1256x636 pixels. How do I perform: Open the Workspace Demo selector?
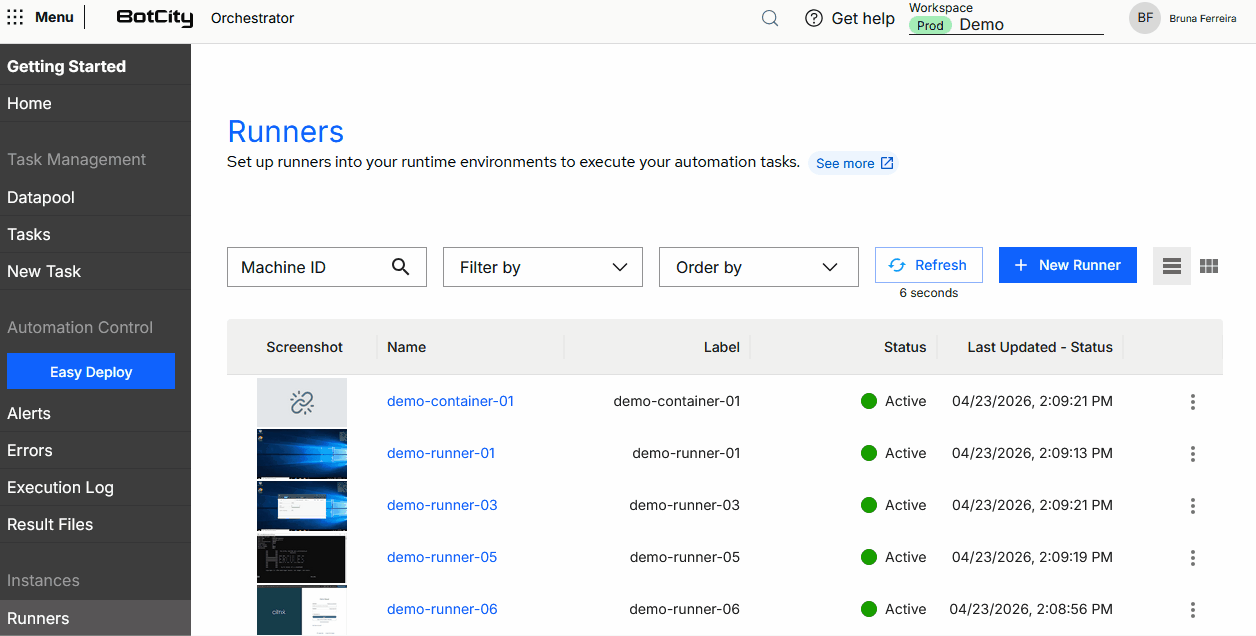click(1006, 25)
